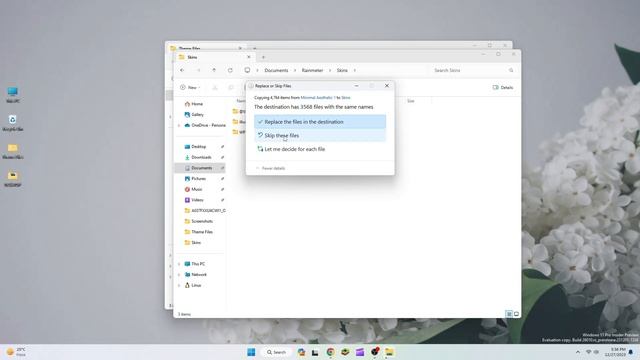The height and width of the screenshot is (360, 640).
Task: Open This PC desktop icon
Action: [x=13, y=95]
